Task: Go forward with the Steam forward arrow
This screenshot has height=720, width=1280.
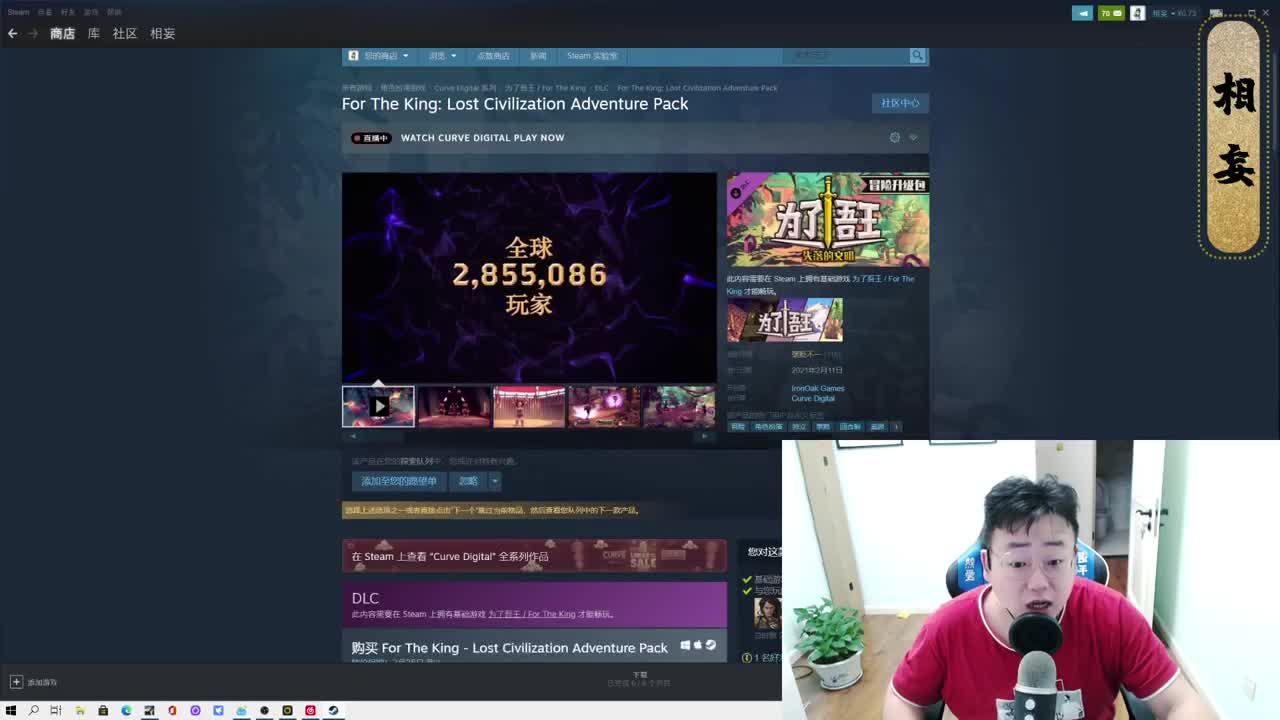Action: coord(32,33)
